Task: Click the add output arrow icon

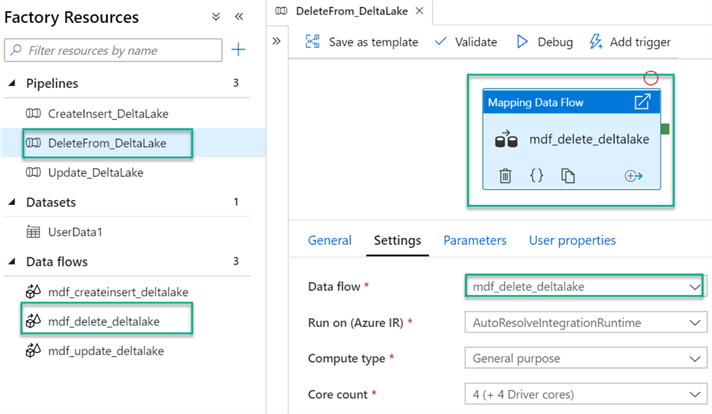Action: 632,176
